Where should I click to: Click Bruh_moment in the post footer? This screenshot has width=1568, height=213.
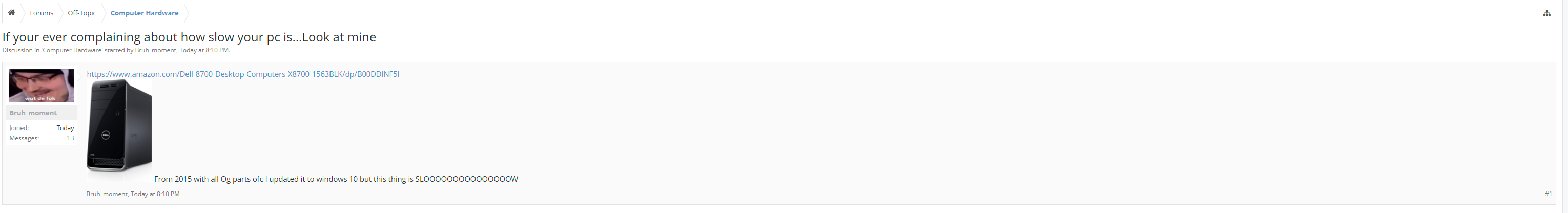(107, 194)
